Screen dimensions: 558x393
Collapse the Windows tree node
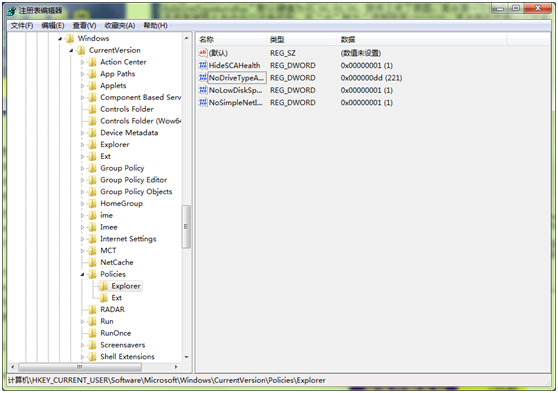(x=60, y=38)
